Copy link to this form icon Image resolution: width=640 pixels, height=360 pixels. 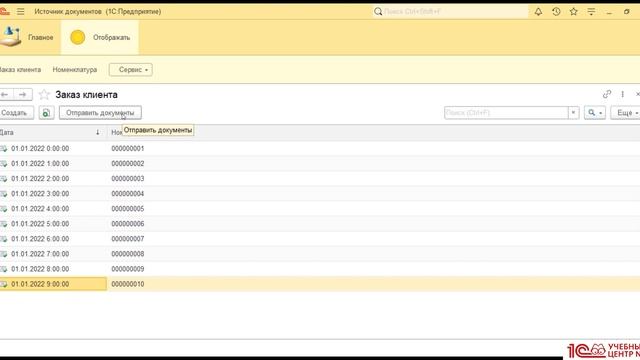click(x=607, y=94)
